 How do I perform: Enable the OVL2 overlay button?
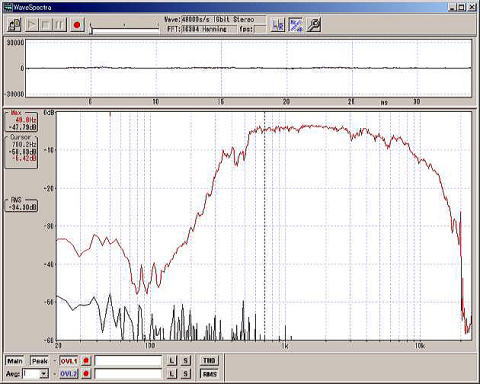click(69, 374)
